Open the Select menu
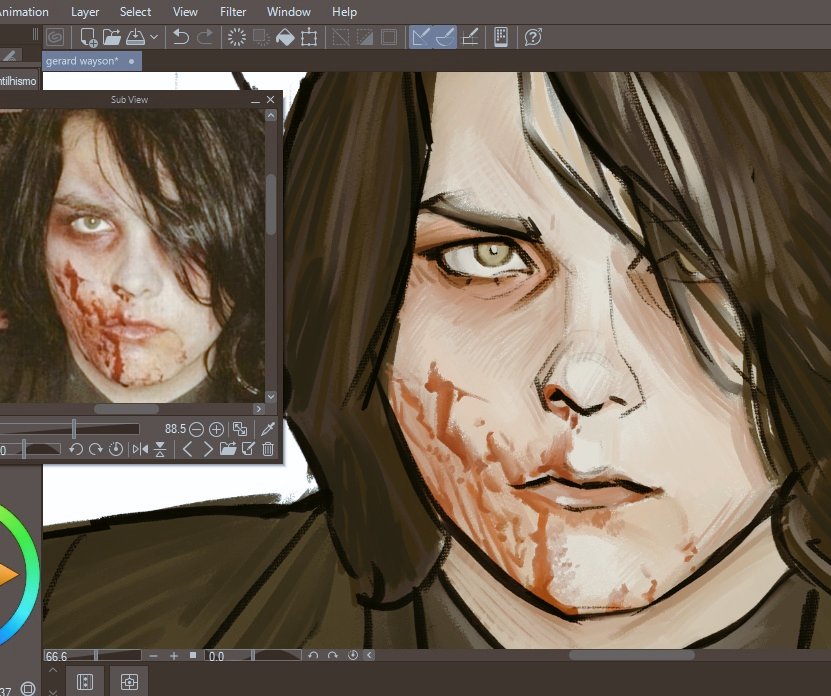Viewport: 831px width, 696px height. tap(135, 12)
